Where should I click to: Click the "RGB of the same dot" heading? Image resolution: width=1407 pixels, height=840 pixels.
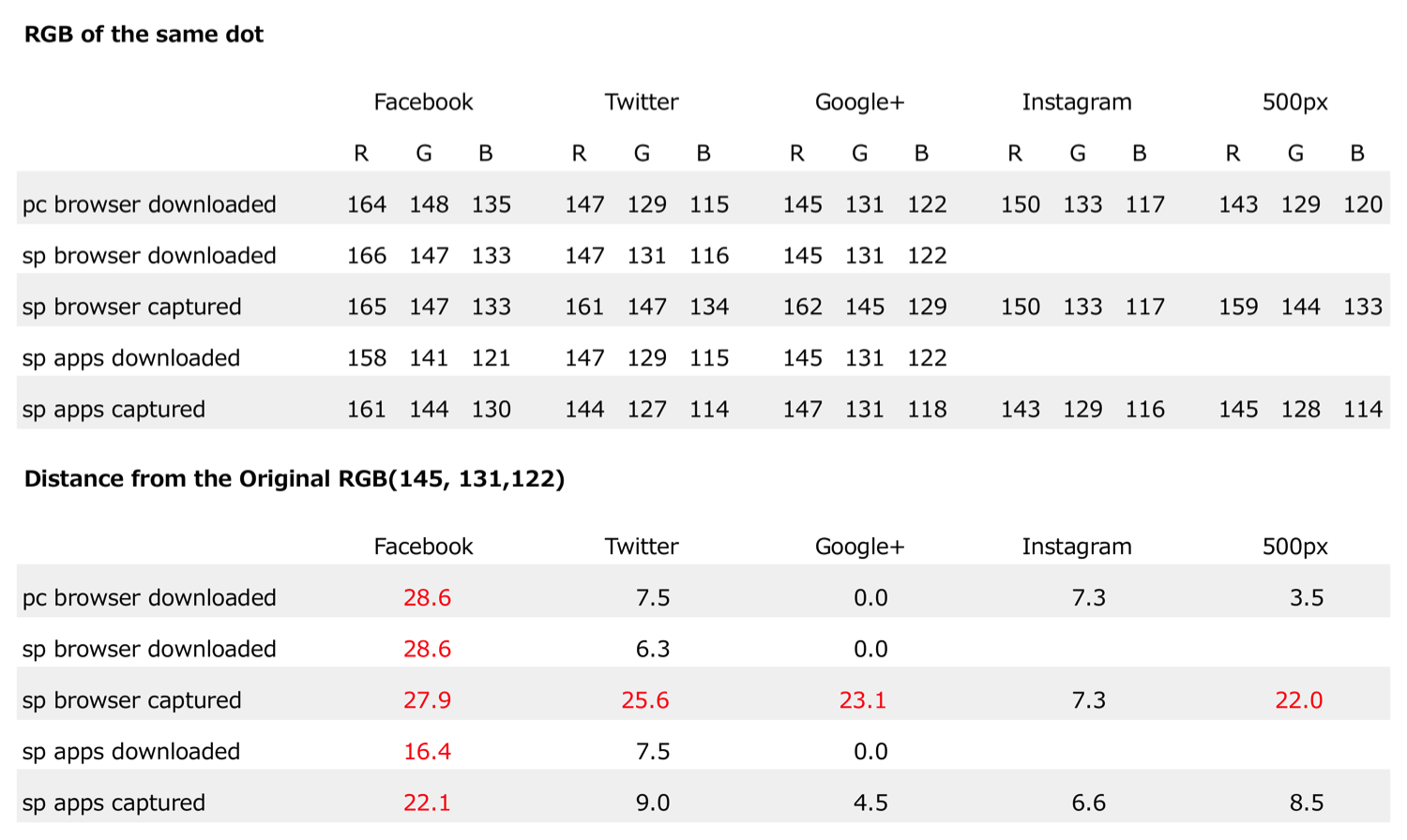click(x=144, y=35)
